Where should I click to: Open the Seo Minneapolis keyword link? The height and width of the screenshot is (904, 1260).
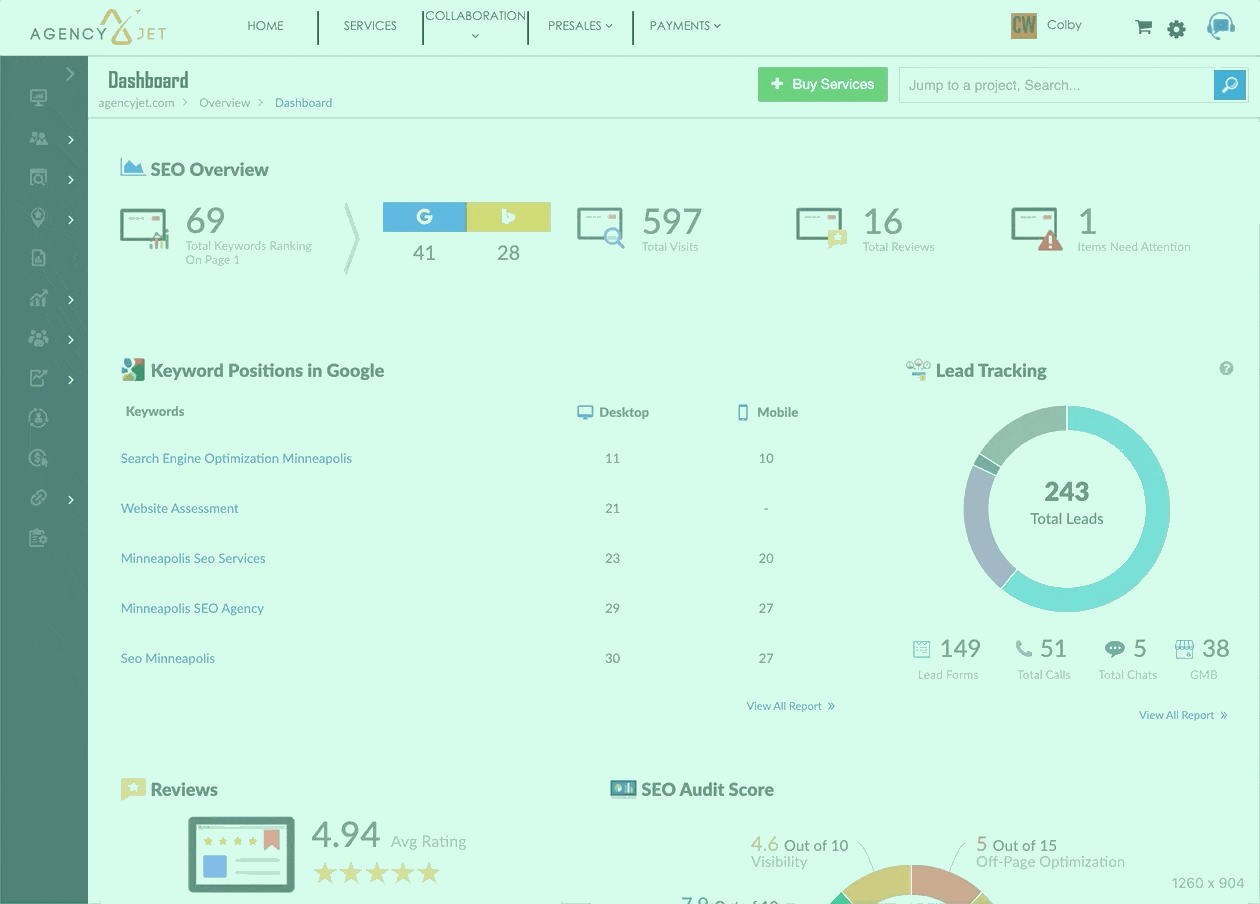[x=168, y=658]
